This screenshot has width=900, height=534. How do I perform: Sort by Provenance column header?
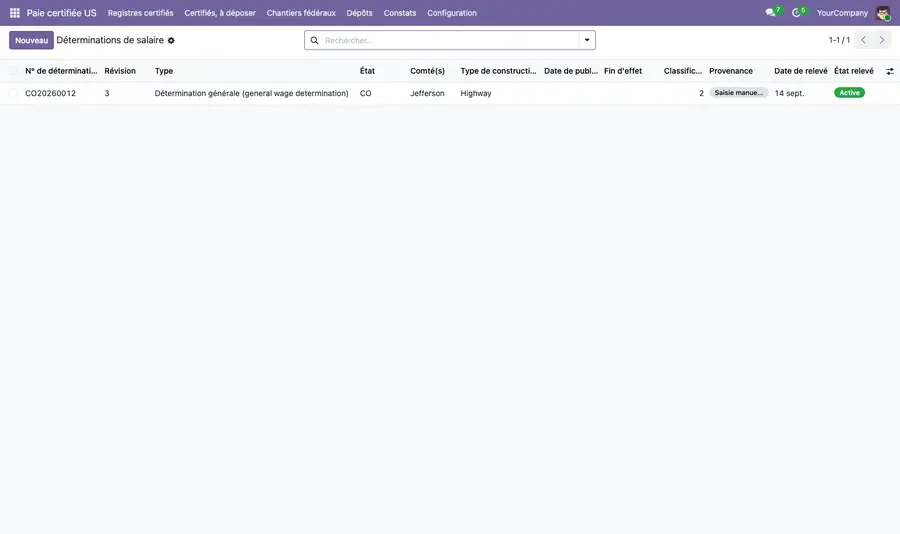tap(731, 71)
